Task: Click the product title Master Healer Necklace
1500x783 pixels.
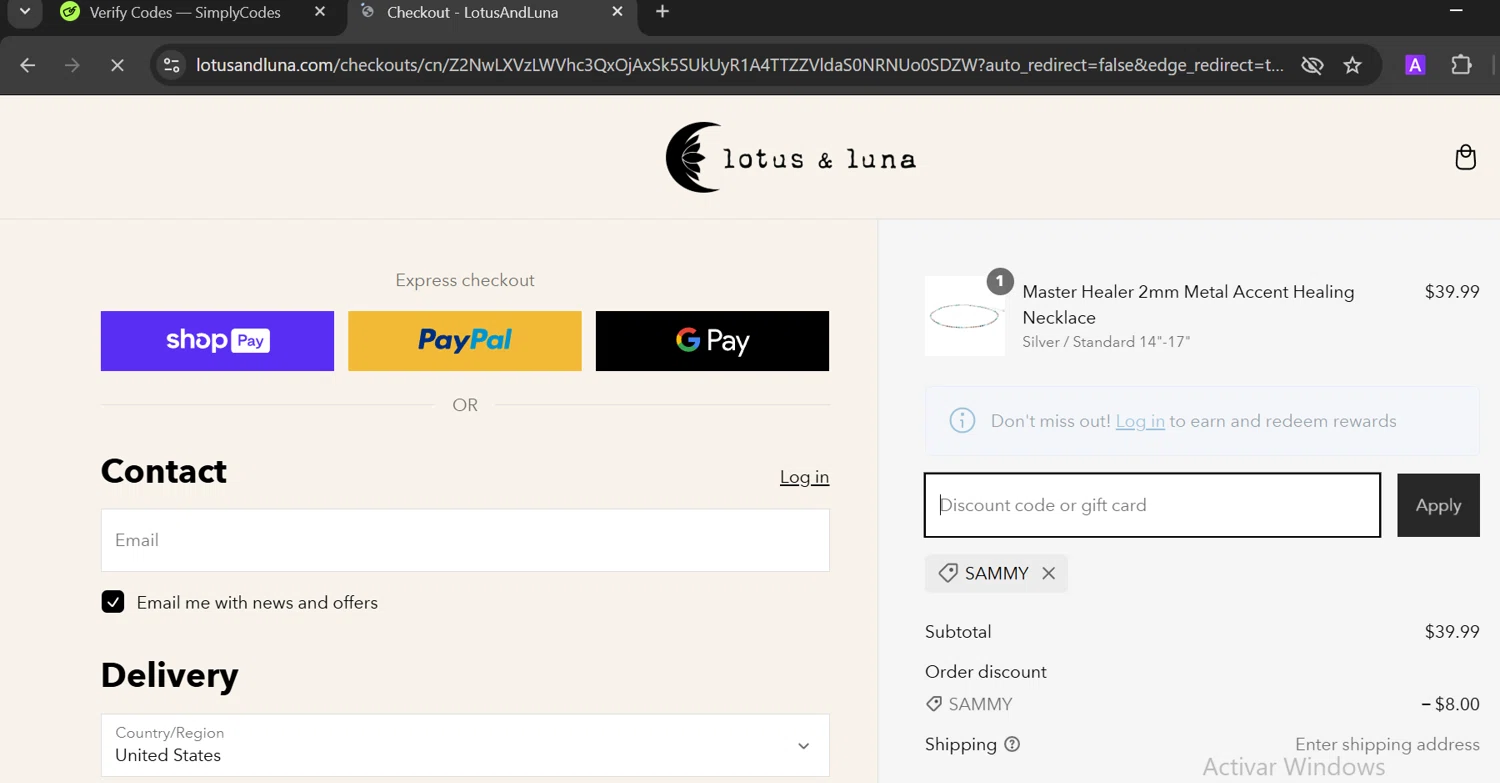Action: [x=1188, y=305]
